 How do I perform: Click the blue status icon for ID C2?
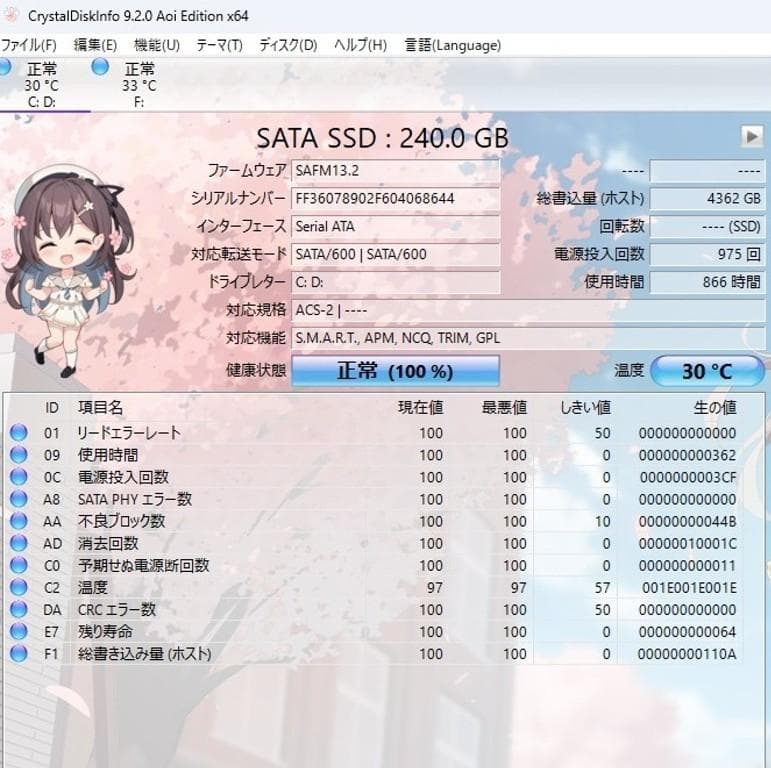(x=19, y=588)
